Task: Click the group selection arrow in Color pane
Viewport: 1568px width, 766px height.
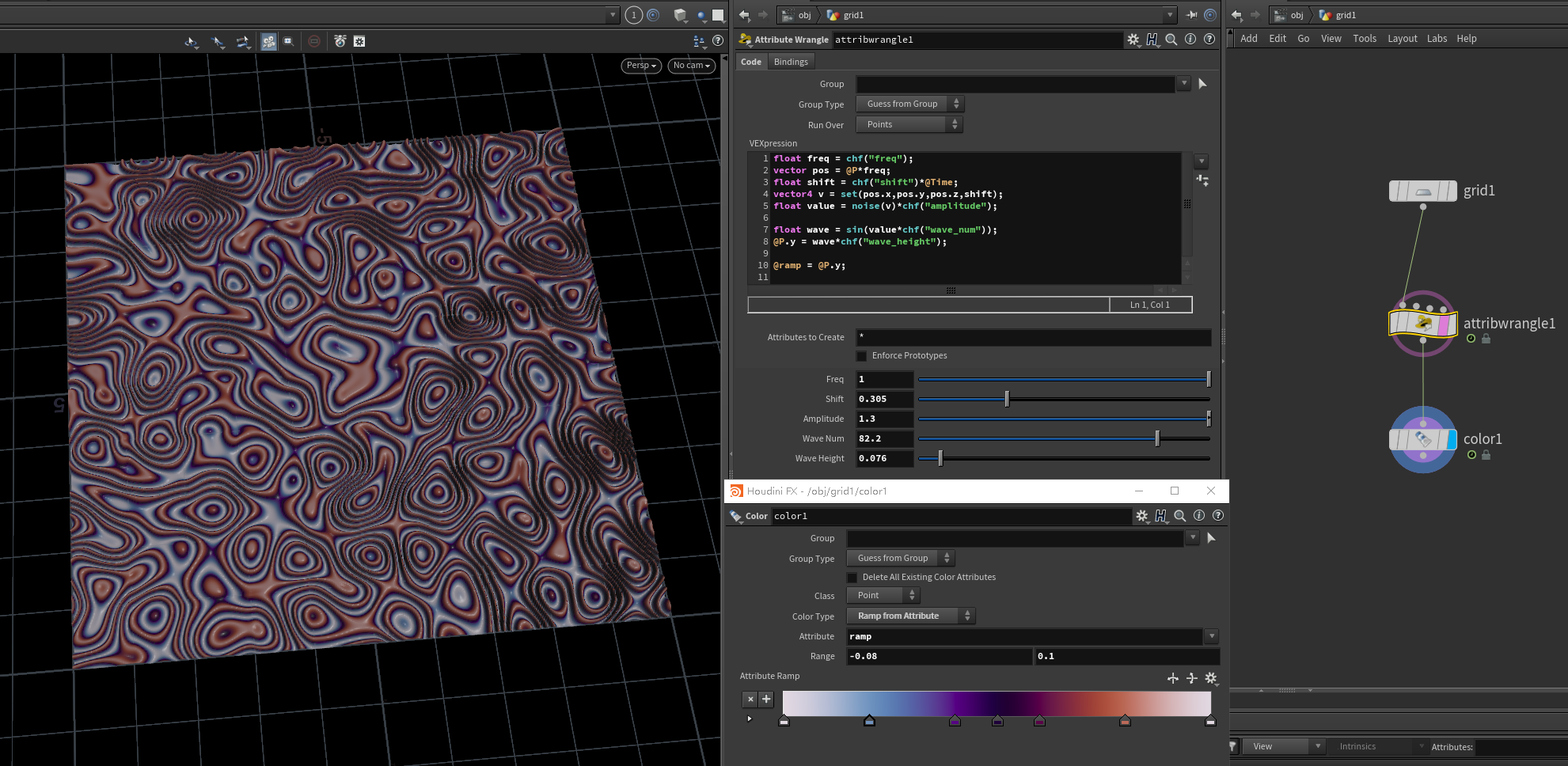Action: [1211, 538]
